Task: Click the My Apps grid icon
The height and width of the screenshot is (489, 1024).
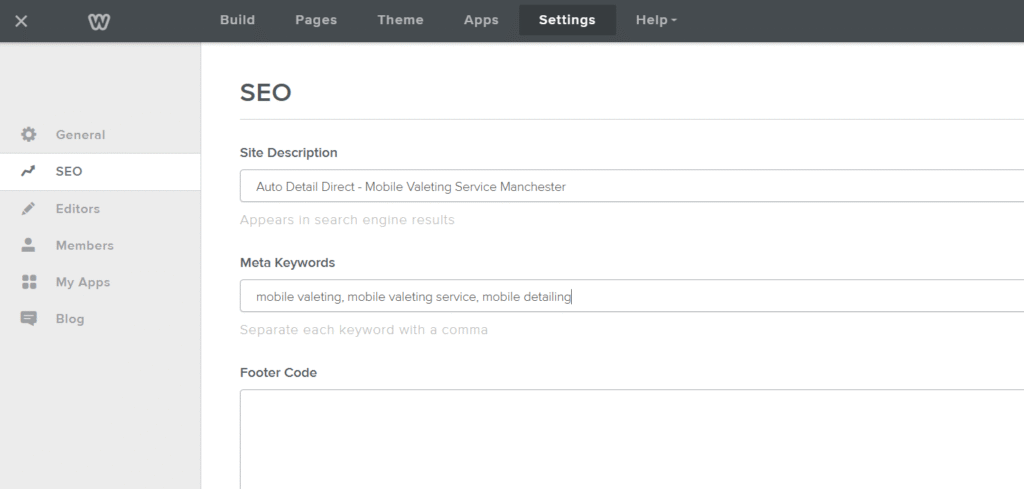Action: 29,282
